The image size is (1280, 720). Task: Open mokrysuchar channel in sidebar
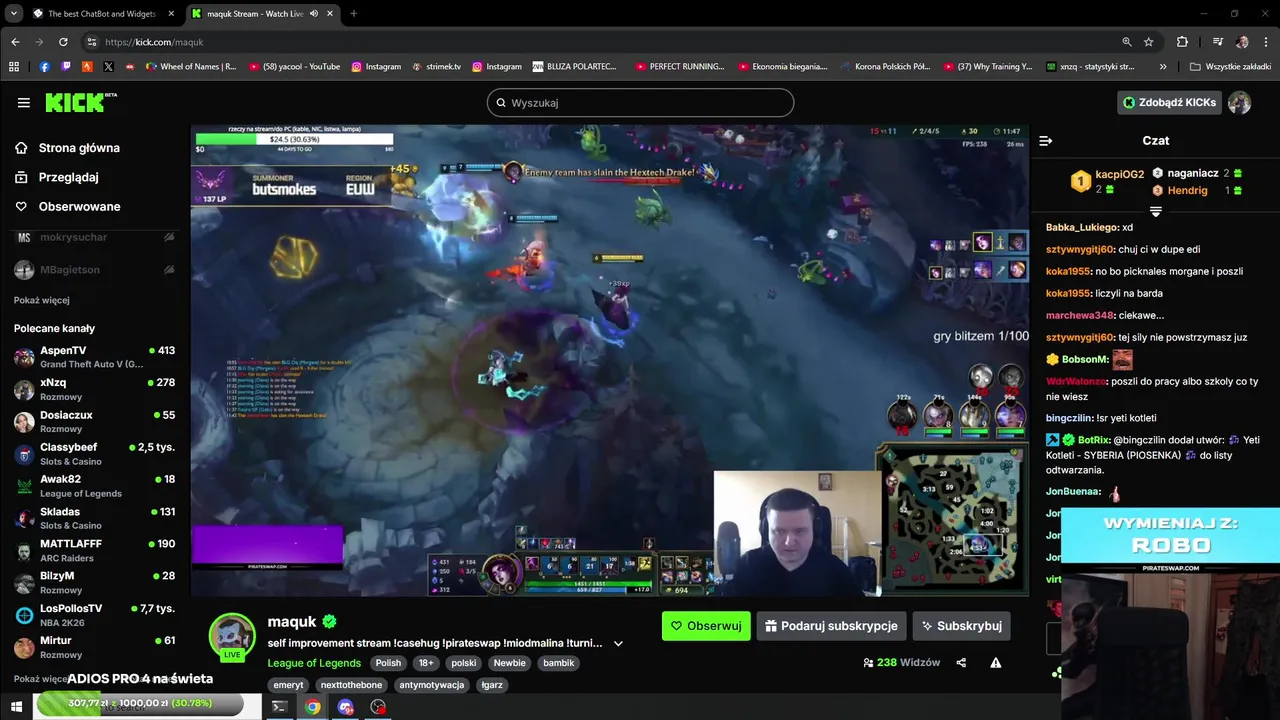pyautogui.click(x=94, y=237)
